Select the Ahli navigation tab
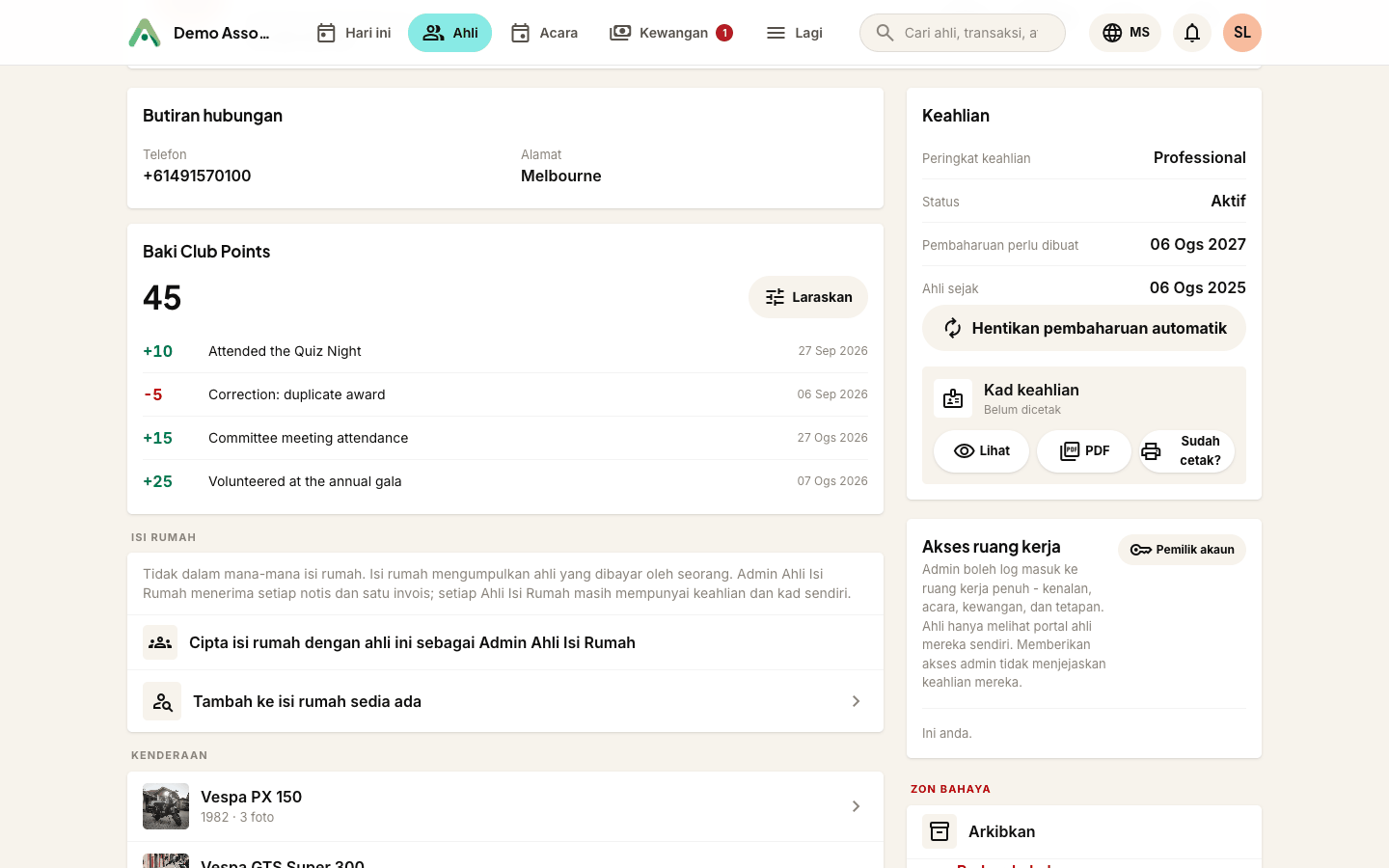The height and width of the screenshot is (868, 1389). click(x=450, y=33)
